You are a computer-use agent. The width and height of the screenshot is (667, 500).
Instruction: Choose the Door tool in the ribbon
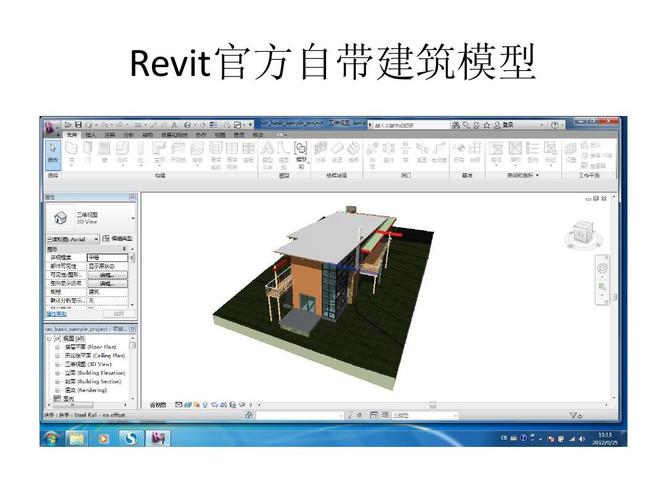click(88, 152)
